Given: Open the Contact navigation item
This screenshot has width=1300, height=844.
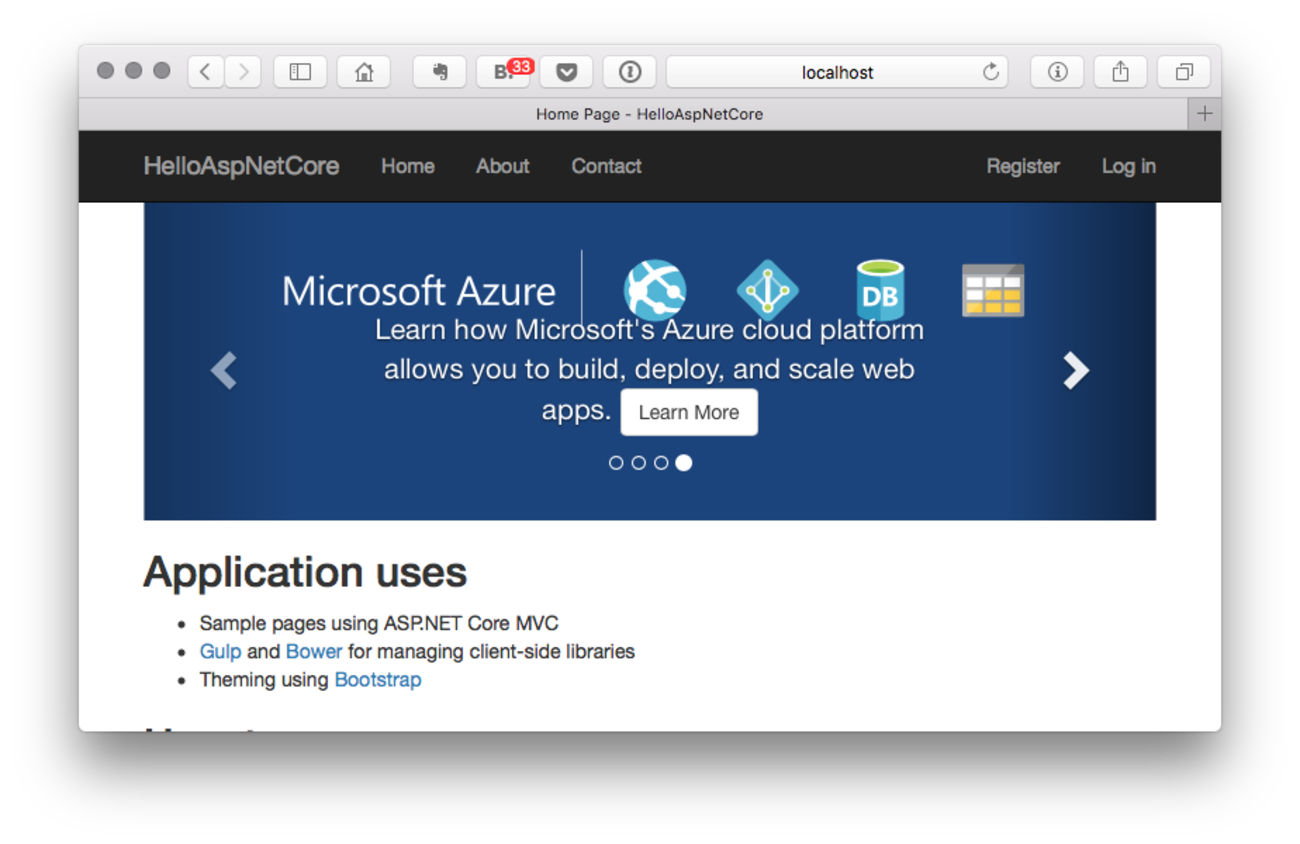Looking at the screenshot, I should coord(606,166).
